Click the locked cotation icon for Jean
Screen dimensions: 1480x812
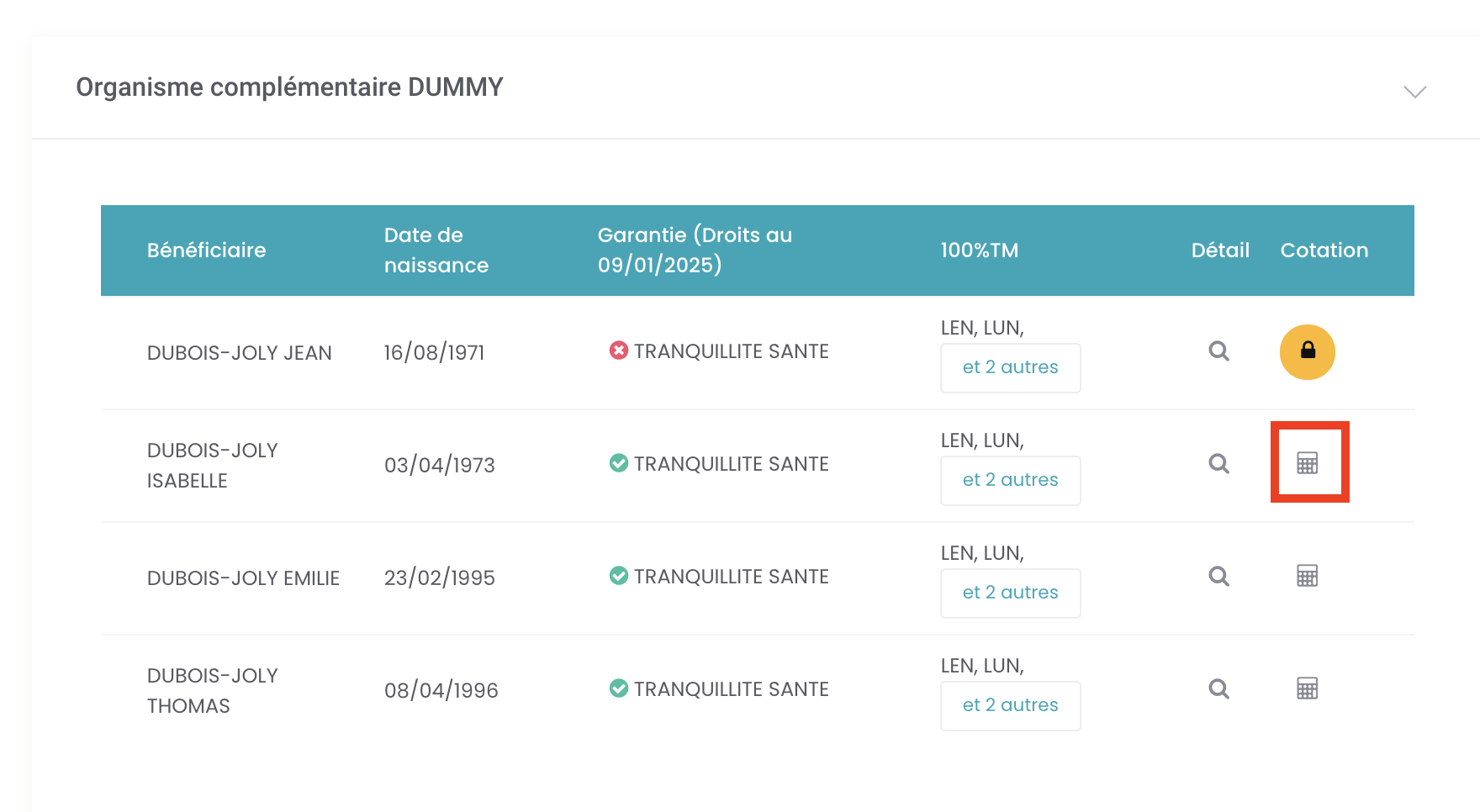point(1307,352)
